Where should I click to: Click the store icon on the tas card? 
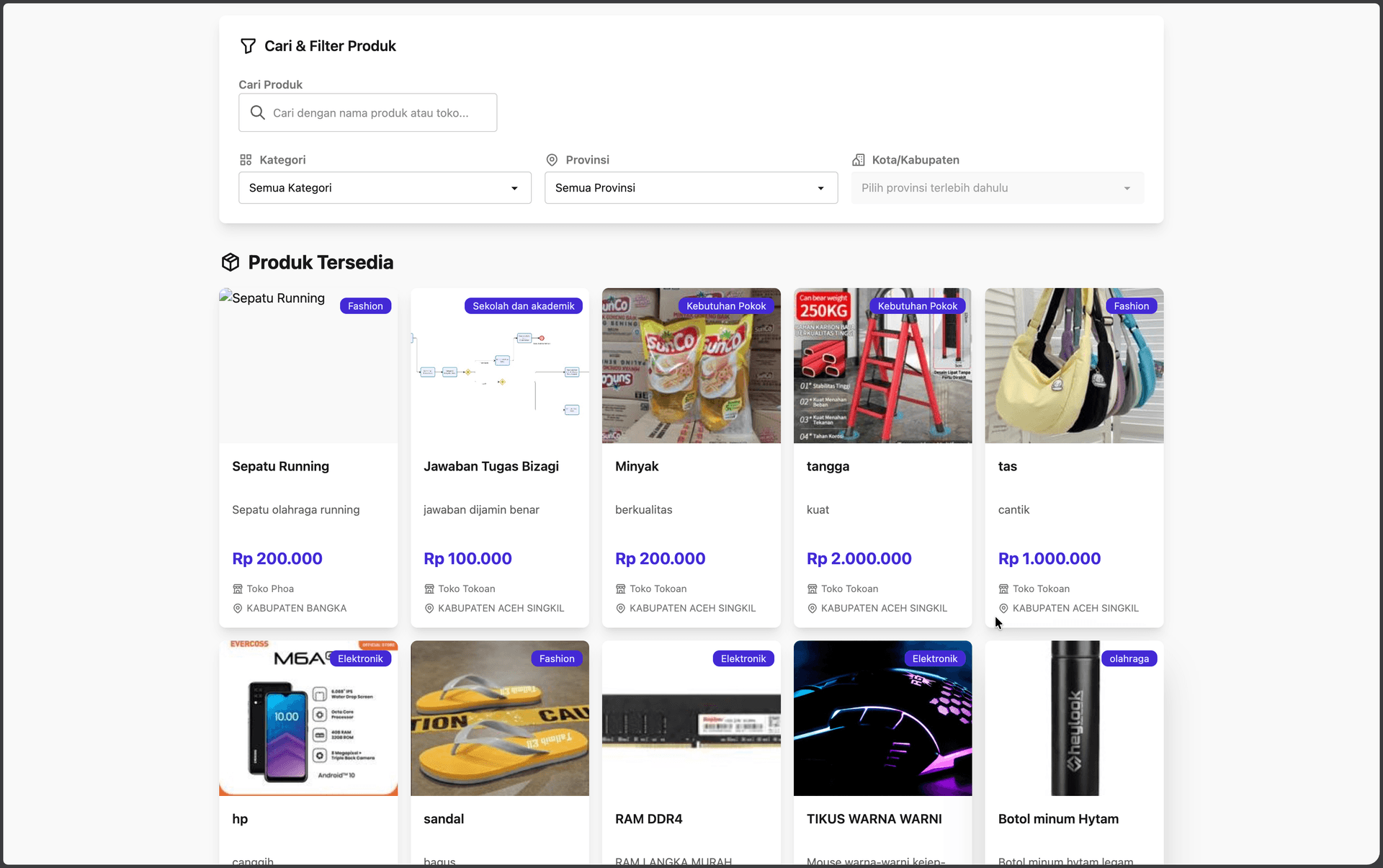pos(1004,589)
